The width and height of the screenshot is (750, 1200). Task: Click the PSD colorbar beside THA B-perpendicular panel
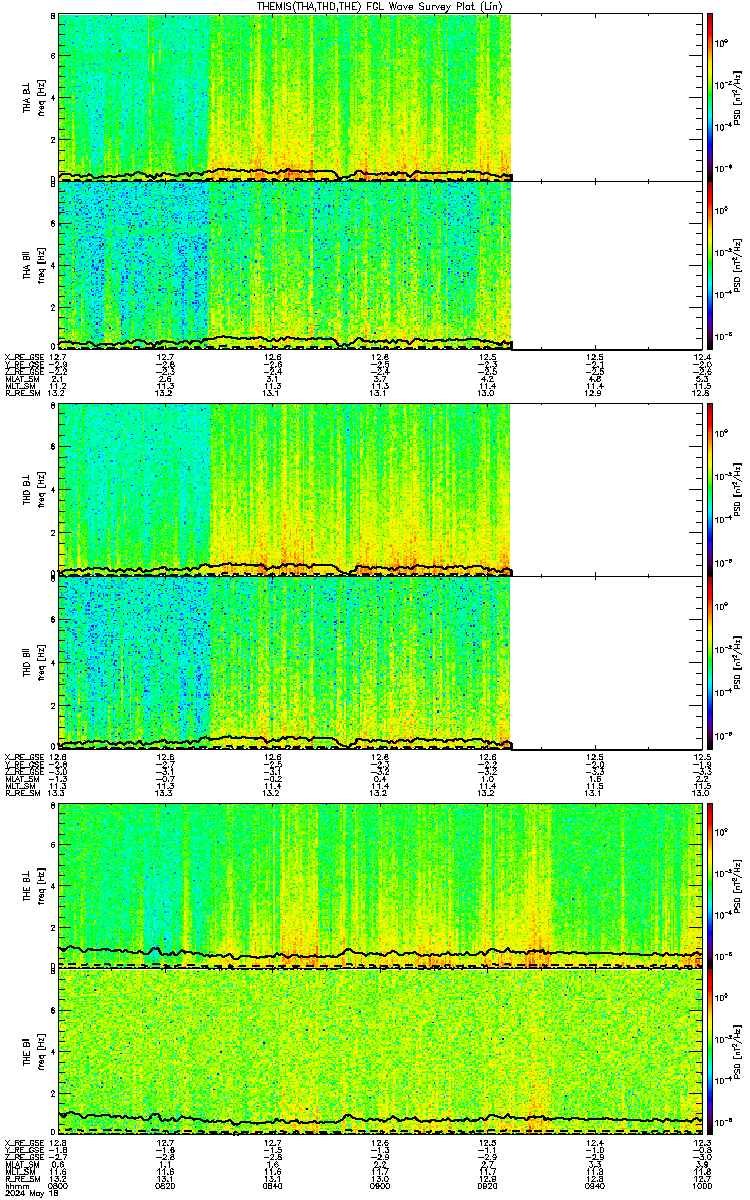click(x=710, y=97)
